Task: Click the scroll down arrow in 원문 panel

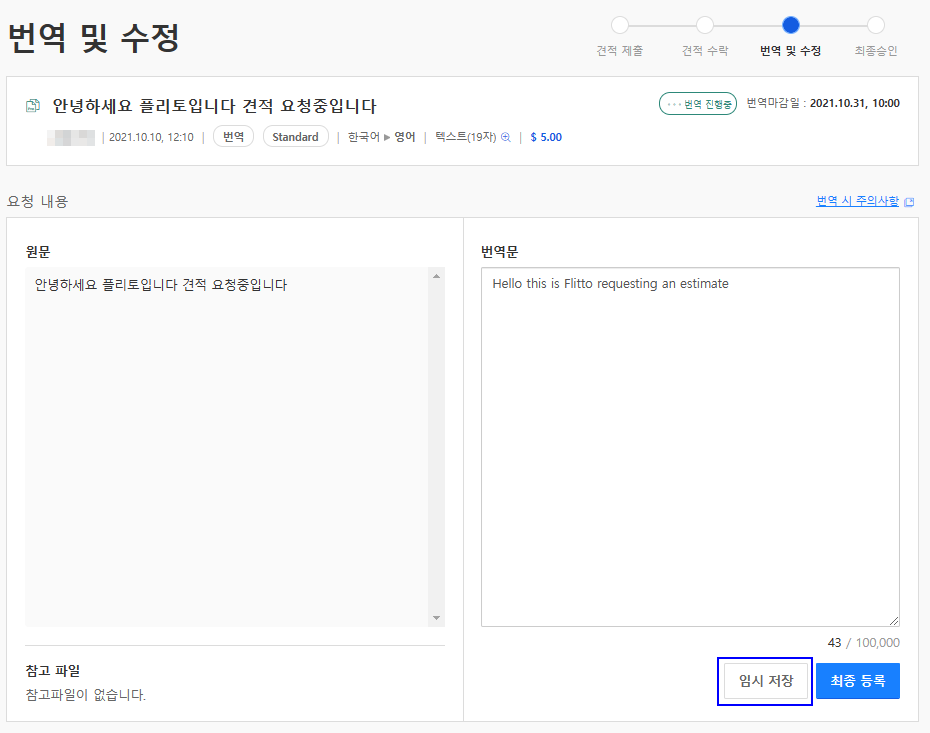Action: [x=437, y=618]
